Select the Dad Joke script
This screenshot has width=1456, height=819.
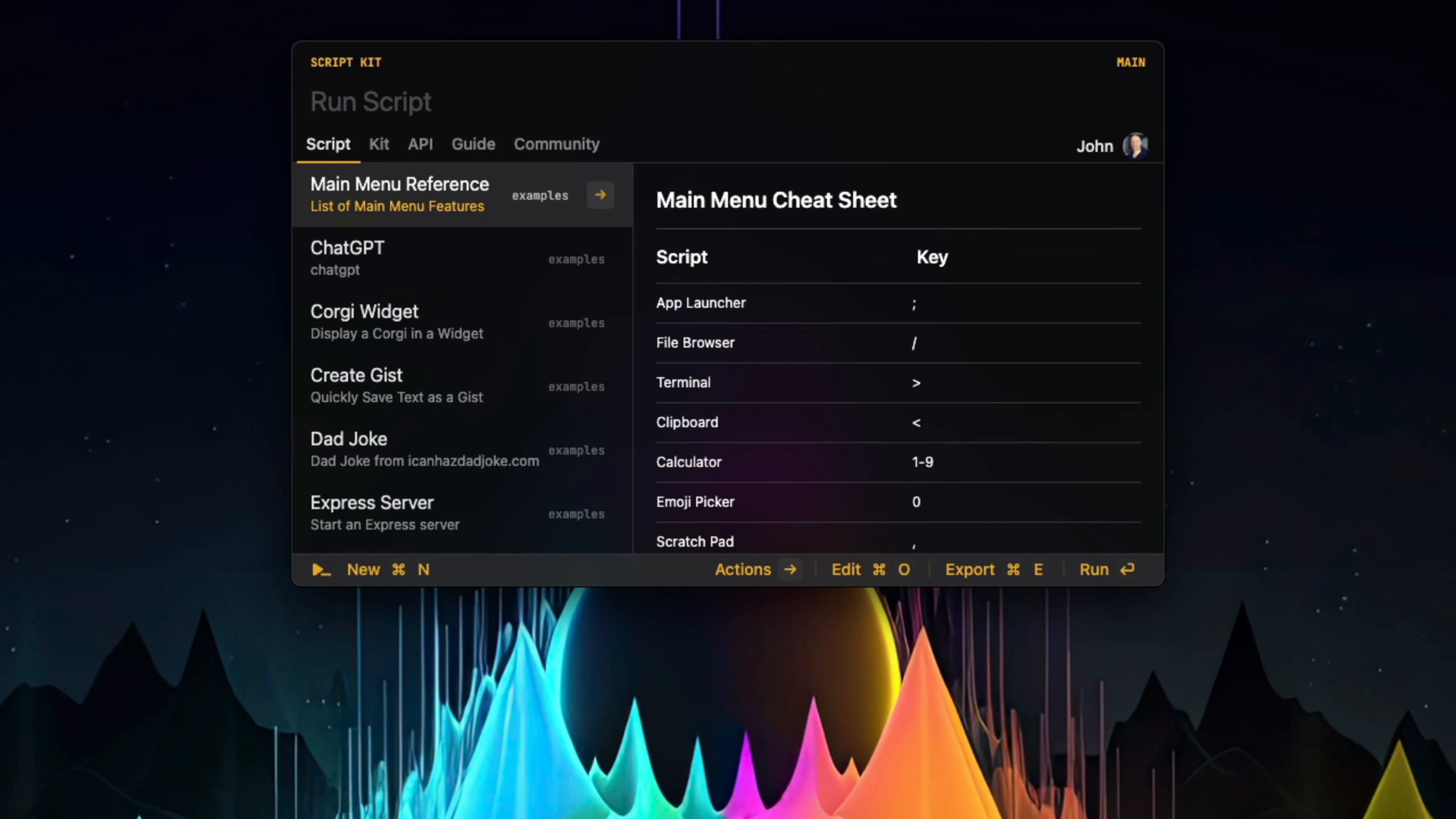[x=462, y=450]
